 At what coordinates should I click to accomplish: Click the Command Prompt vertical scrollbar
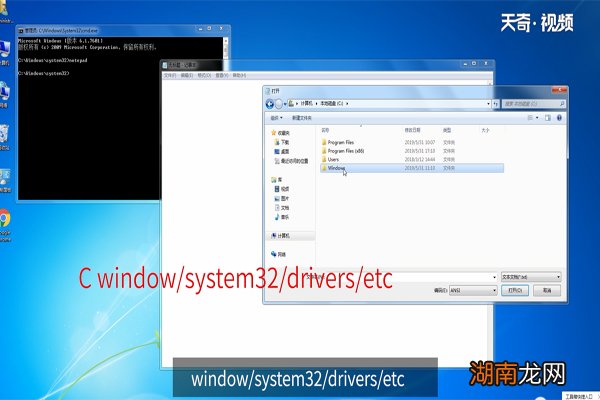pos(226,50)
